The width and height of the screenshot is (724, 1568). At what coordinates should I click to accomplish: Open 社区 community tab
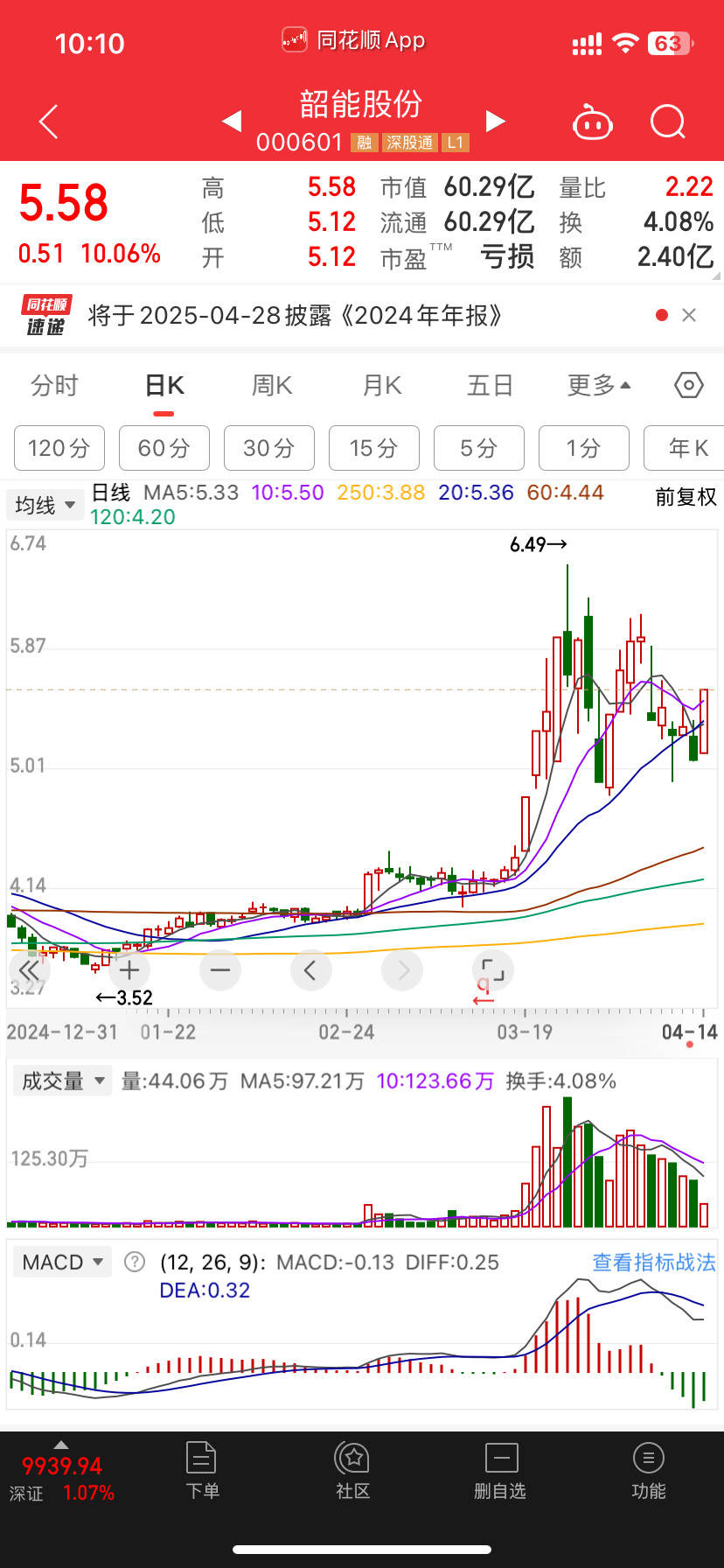tap(353, 1472)
